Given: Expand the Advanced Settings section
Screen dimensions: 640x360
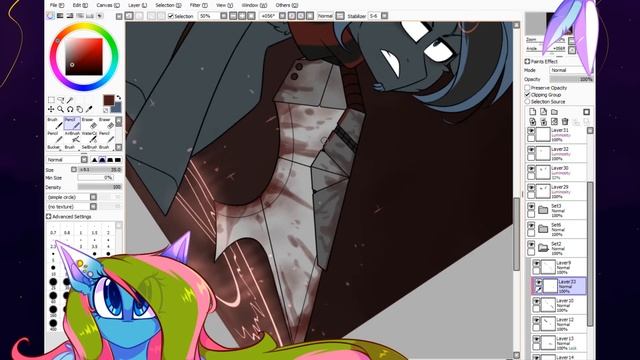Looking at the screenshot, I should 49,216.
